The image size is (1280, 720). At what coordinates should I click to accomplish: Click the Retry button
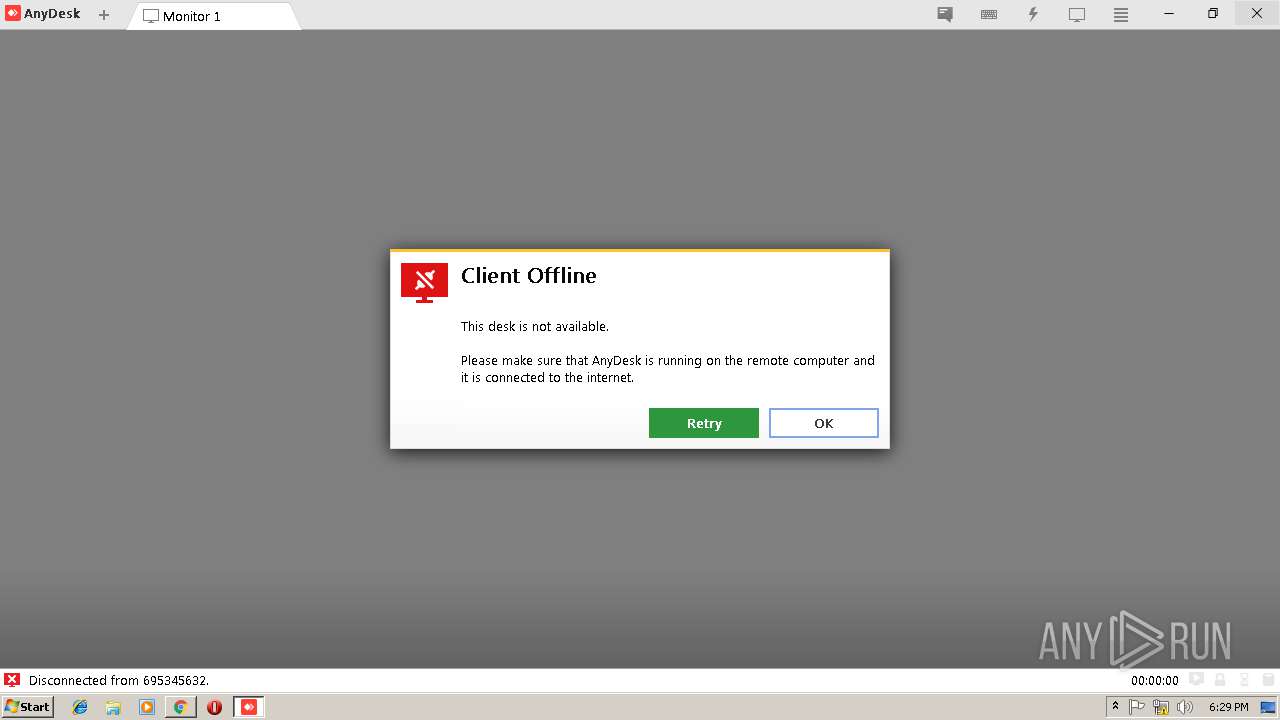pos(704,423)
